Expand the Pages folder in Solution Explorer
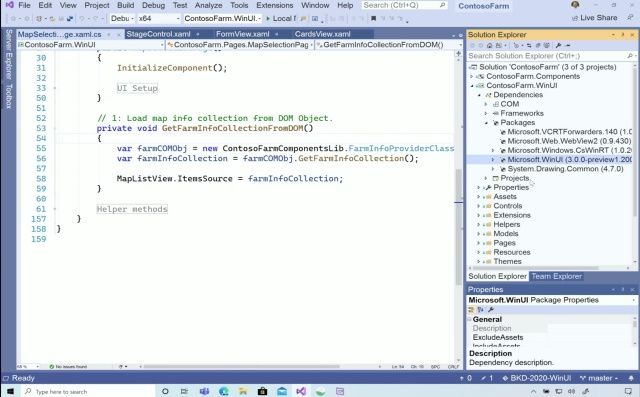 click(x=479, y=243)
